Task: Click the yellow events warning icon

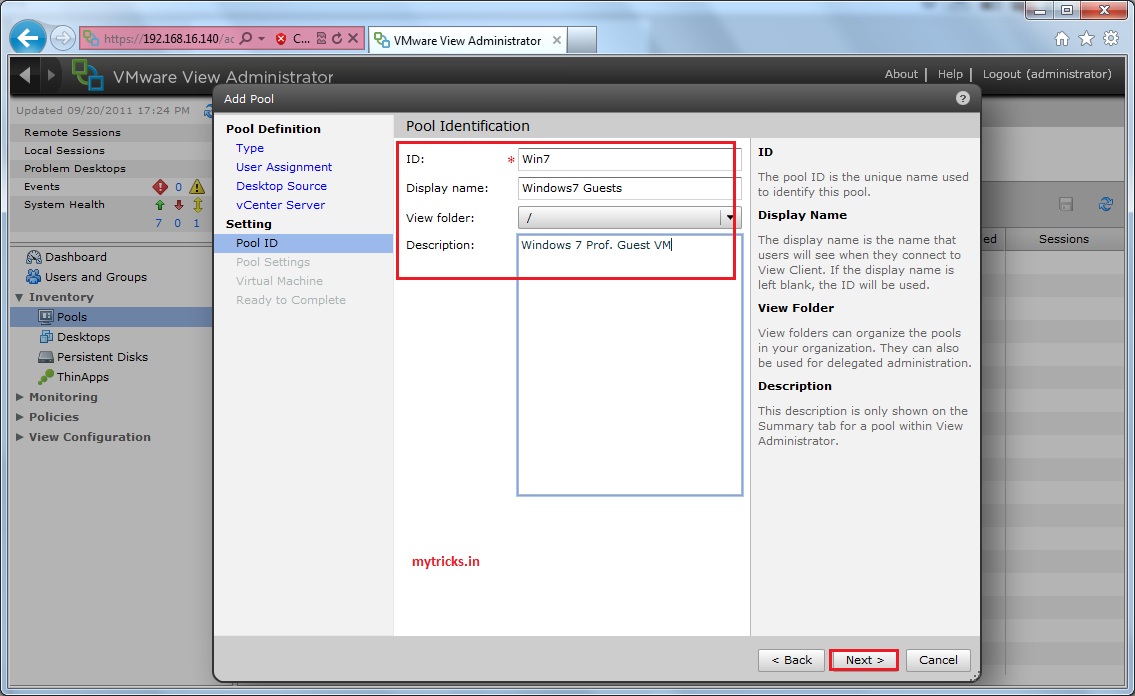Action: (x=197, y=187)
